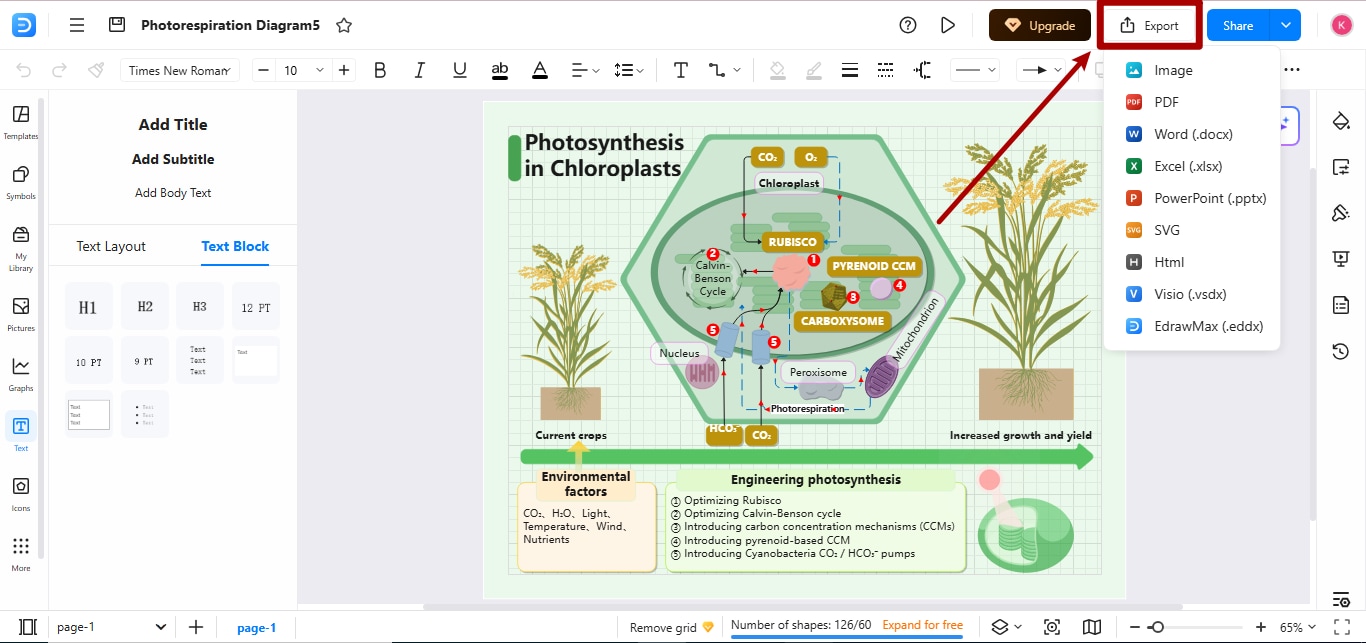Click the format painter icon
This screenshot has height=643, width=1366.
(96, 70)
